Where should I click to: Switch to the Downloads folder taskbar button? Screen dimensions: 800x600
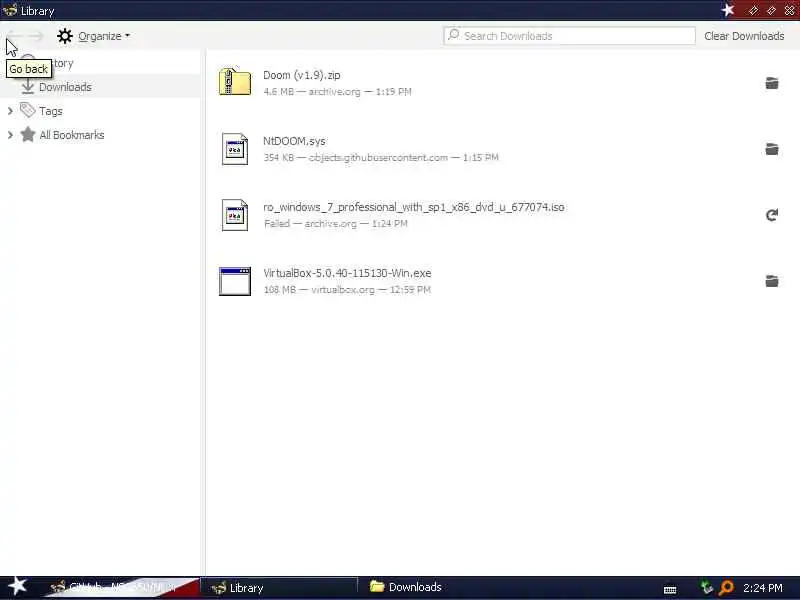[x=406, y=587]
